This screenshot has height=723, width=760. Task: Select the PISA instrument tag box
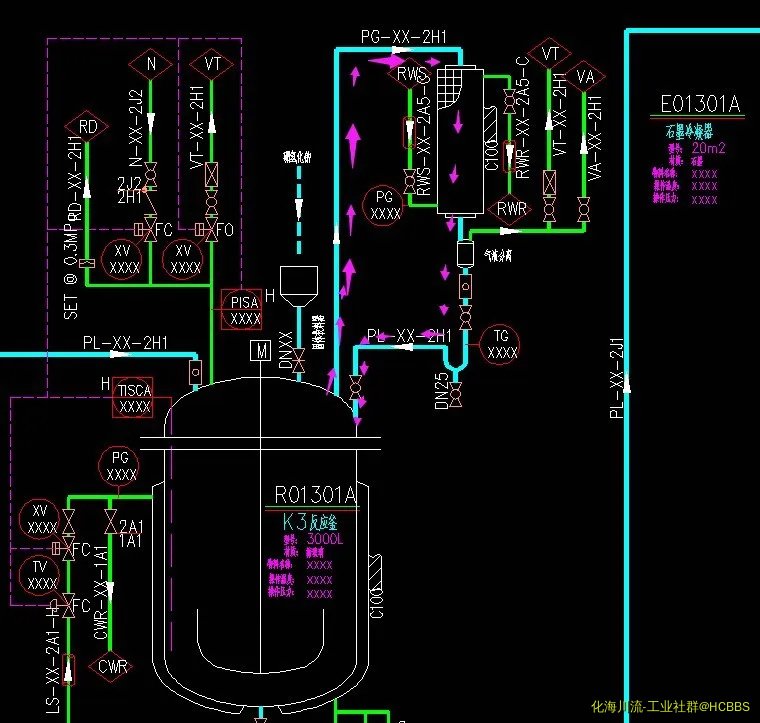245,309
